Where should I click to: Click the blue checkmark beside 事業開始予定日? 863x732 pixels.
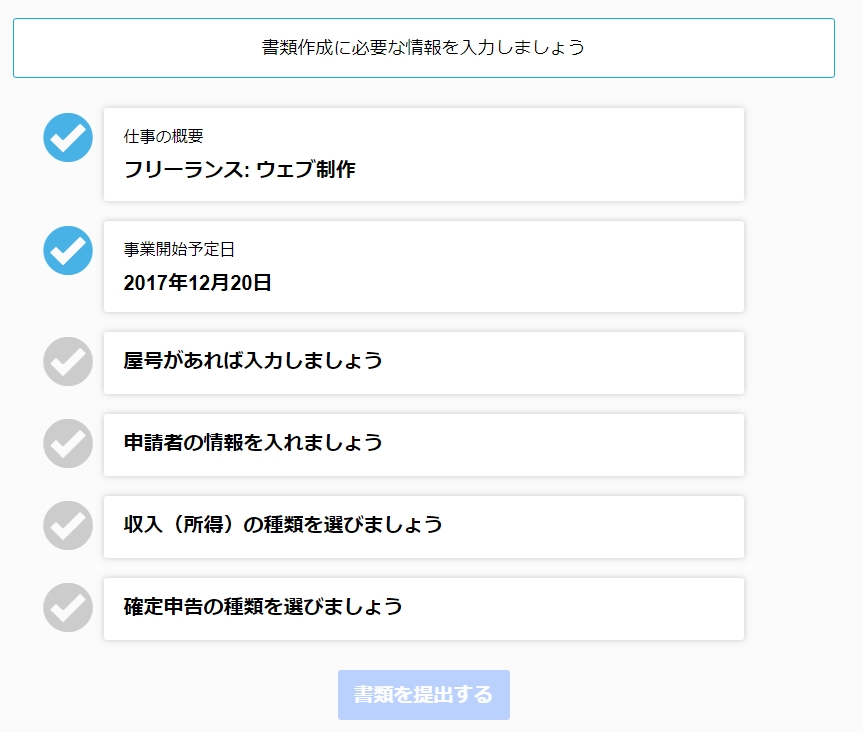pyautogui.click(x=68, y=250)
